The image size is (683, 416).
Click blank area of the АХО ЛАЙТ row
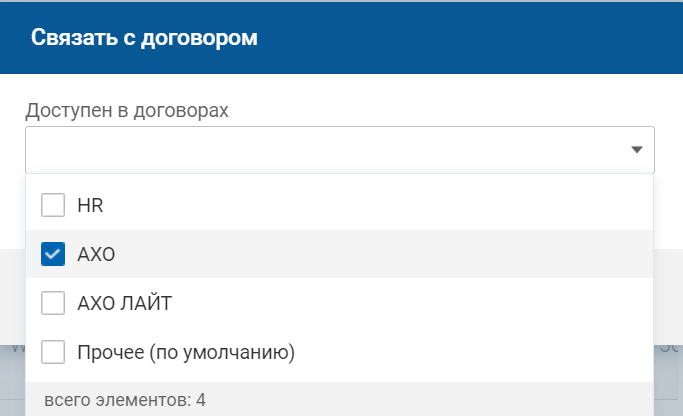[420, 303]
